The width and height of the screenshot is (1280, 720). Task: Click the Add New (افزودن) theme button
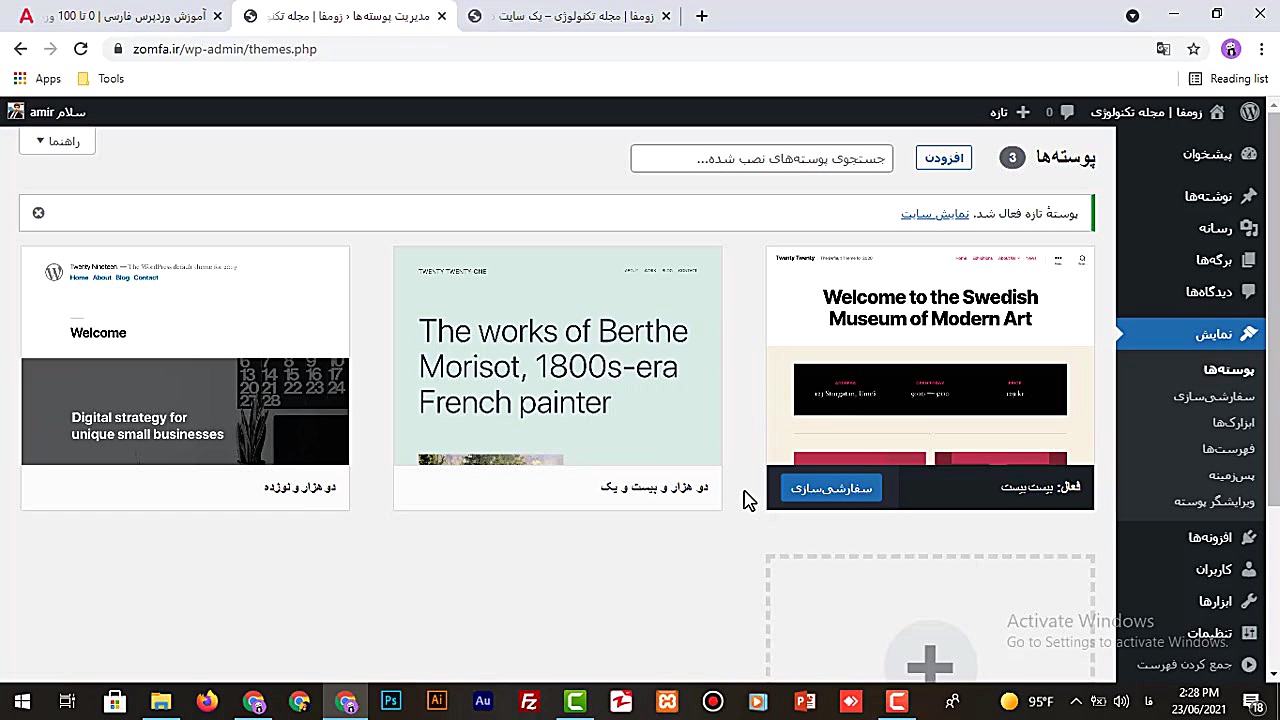pyautogui.click(x=943, y=158)
